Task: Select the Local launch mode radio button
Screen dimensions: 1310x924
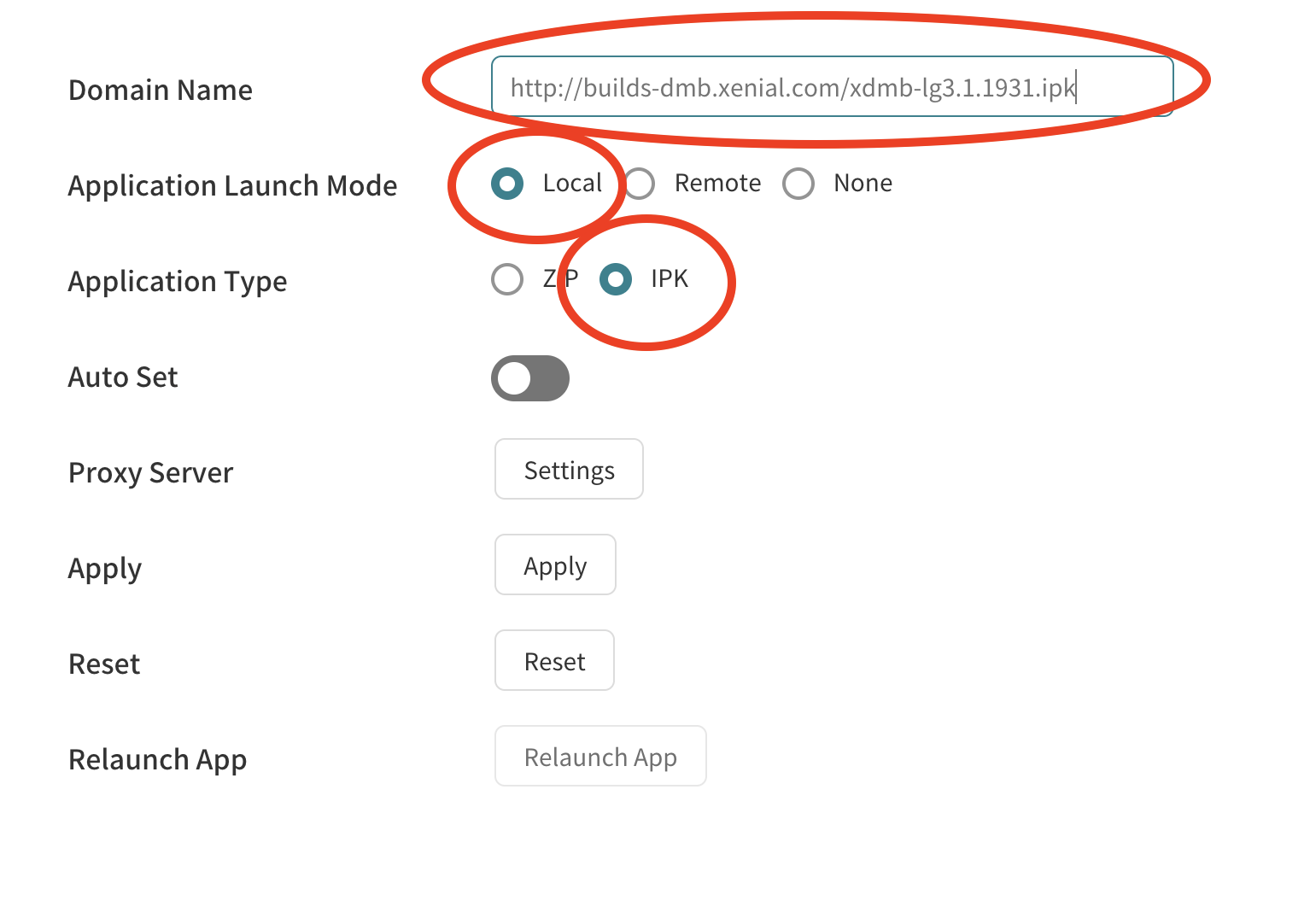Action: 507,184
